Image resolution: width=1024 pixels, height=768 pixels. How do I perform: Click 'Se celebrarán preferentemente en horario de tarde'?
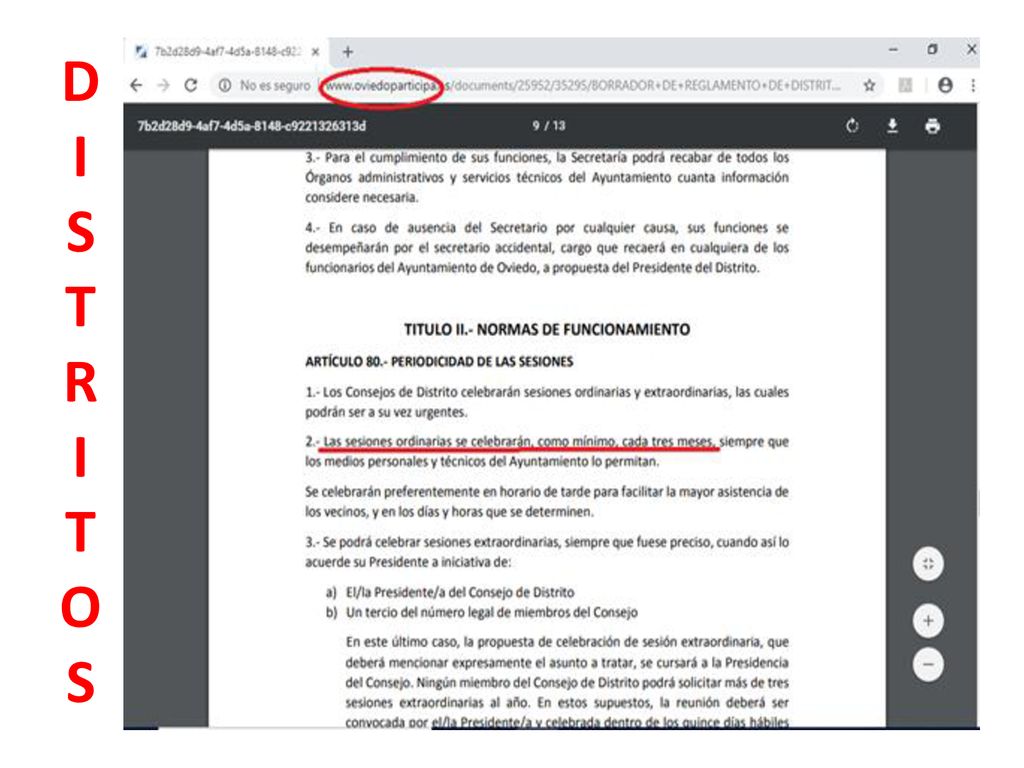coord(547,502)
